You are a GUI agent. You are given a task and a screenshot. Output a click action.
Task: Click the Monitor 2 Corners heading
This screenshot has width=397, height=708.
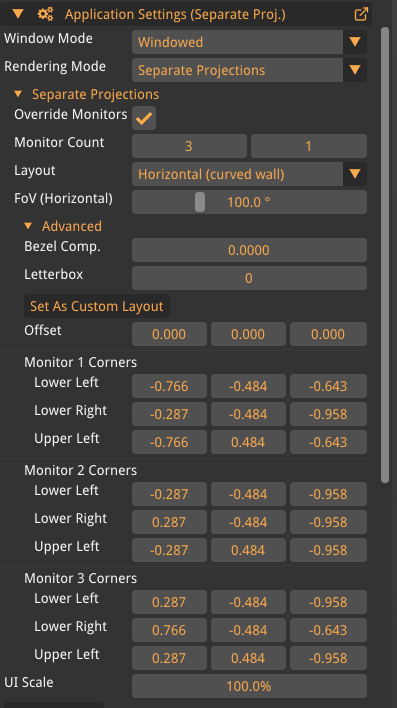coord(80,470)
